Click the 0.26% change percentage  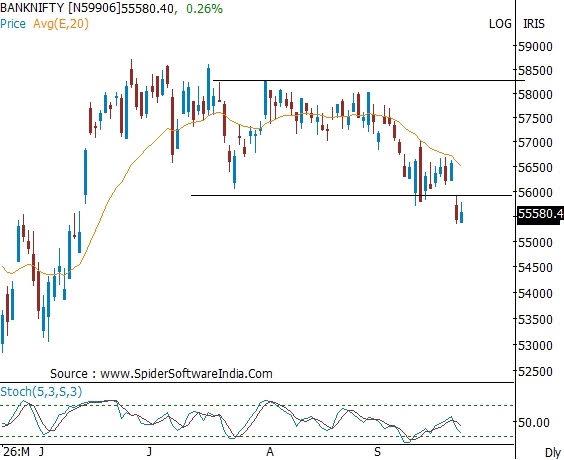204,8
